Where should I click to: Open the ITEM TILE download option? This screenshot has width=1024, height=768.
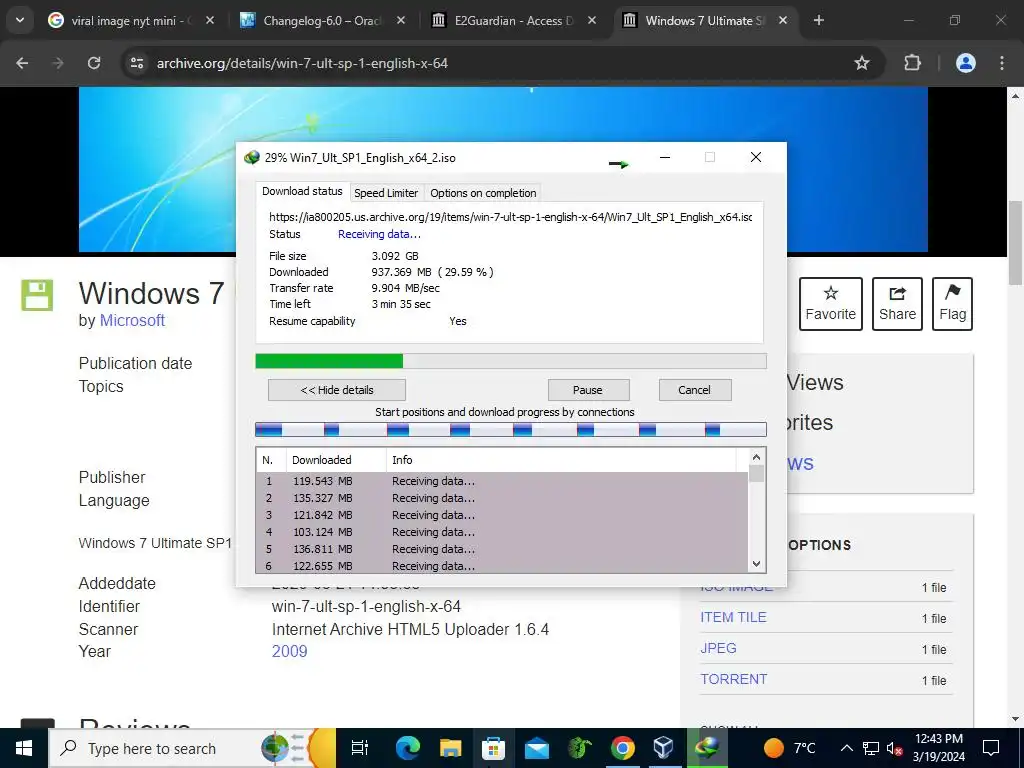[x=733, y=617]
